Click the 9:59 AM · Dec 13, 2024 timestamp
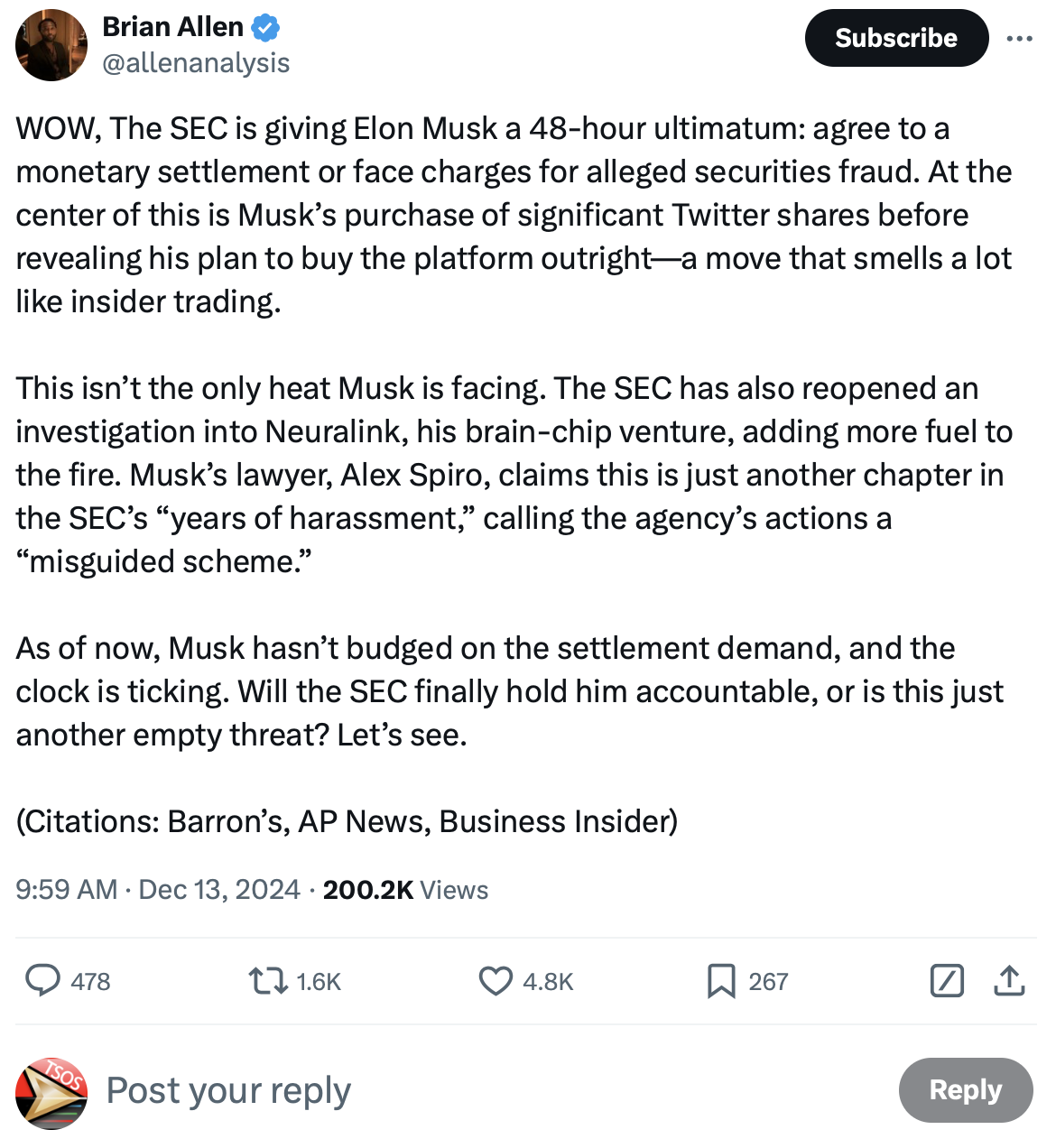The width and height of the screenshot is (1056, 1148). click(x=158, y=890)
